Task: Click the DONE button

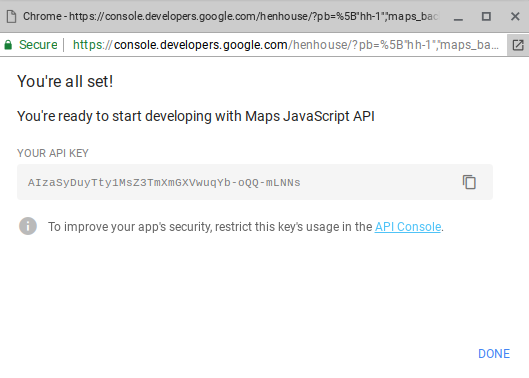Action: pos(494,354)
